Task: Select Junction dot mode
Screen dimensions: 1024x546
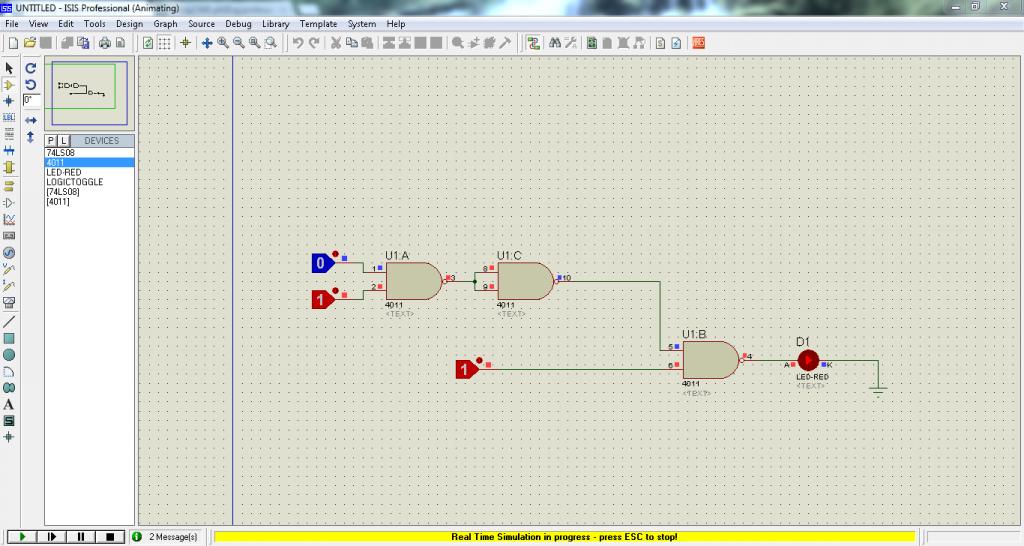Action: click(x=9, y=101)
